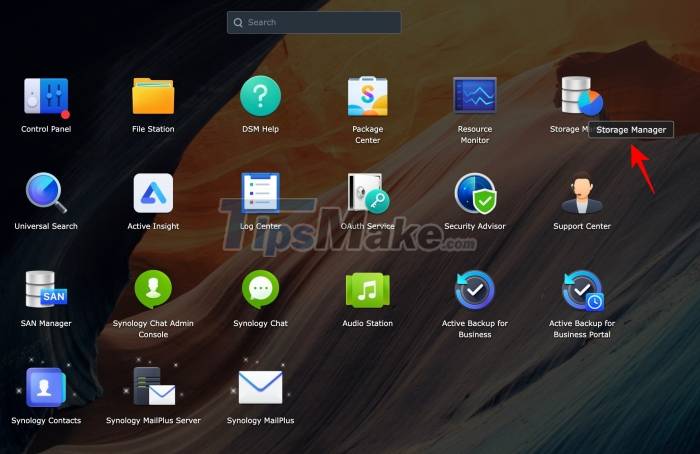Launch File Station folder icon
The width and height of the screenshot is (700, 454).
(x=153, y=96)
